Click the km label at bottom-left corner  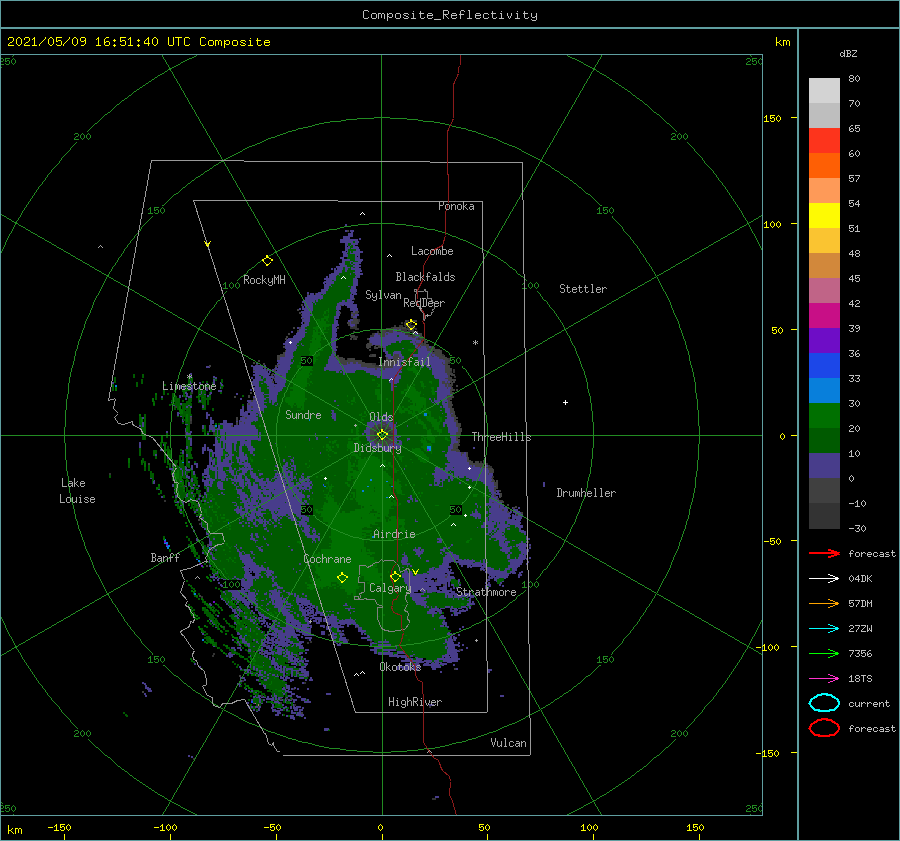[15, 830]
